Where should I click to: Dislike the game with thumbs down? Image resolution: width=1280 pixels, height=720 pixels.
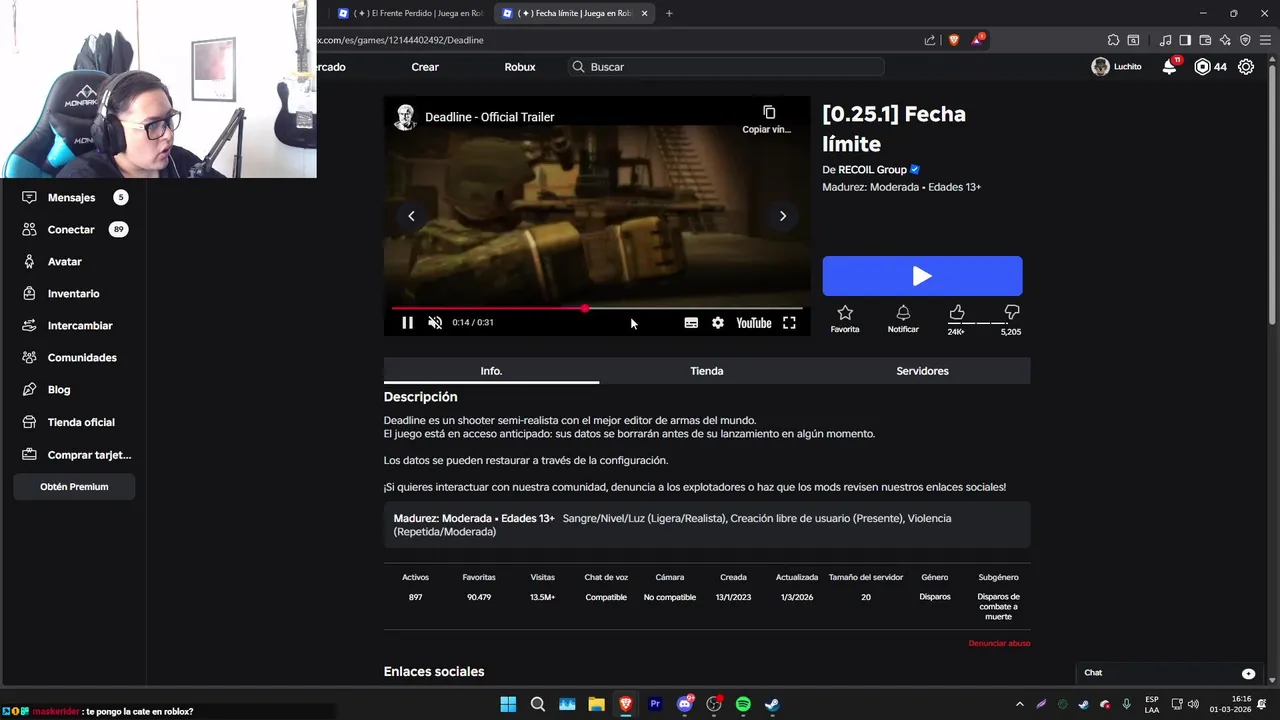point(1011,313)
